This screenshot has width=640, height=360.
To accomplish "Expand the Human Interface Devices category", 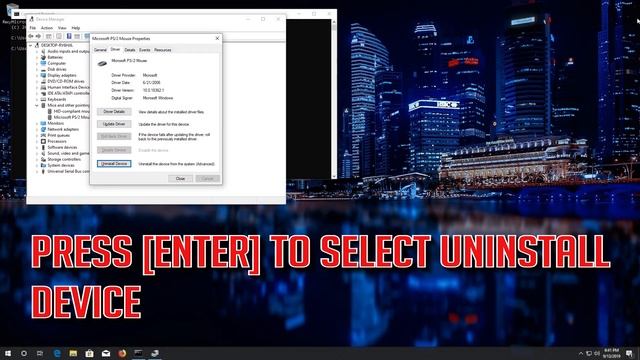I will point(37,87).
